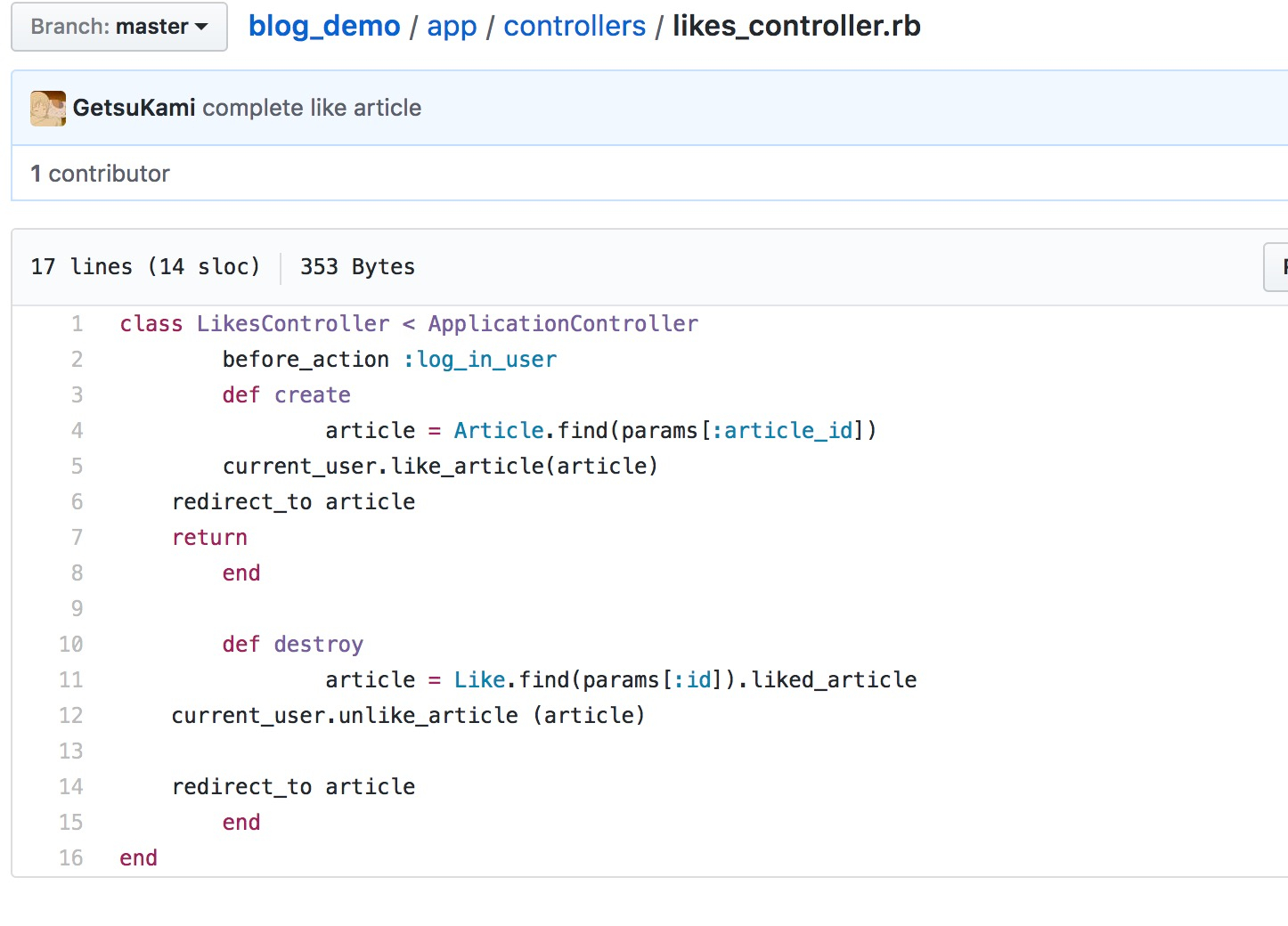Click the 1 contributor text
This screenshot has width=1288, height=926.
[x=100, y=174]
